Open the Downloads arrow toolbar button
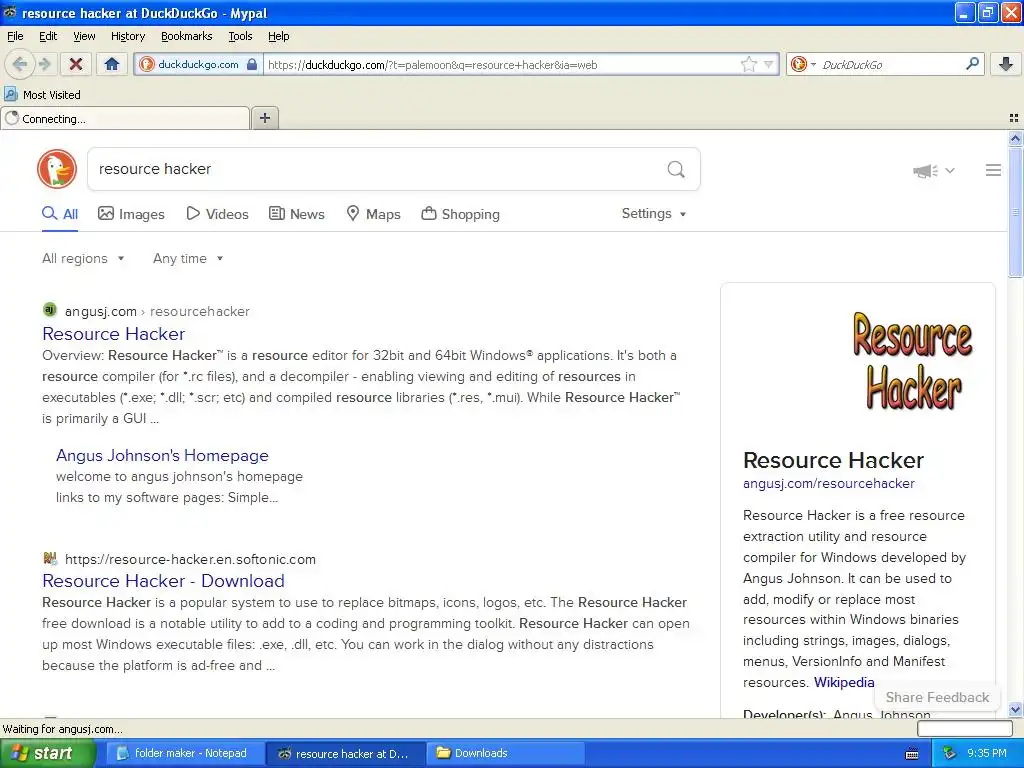 1006,64
